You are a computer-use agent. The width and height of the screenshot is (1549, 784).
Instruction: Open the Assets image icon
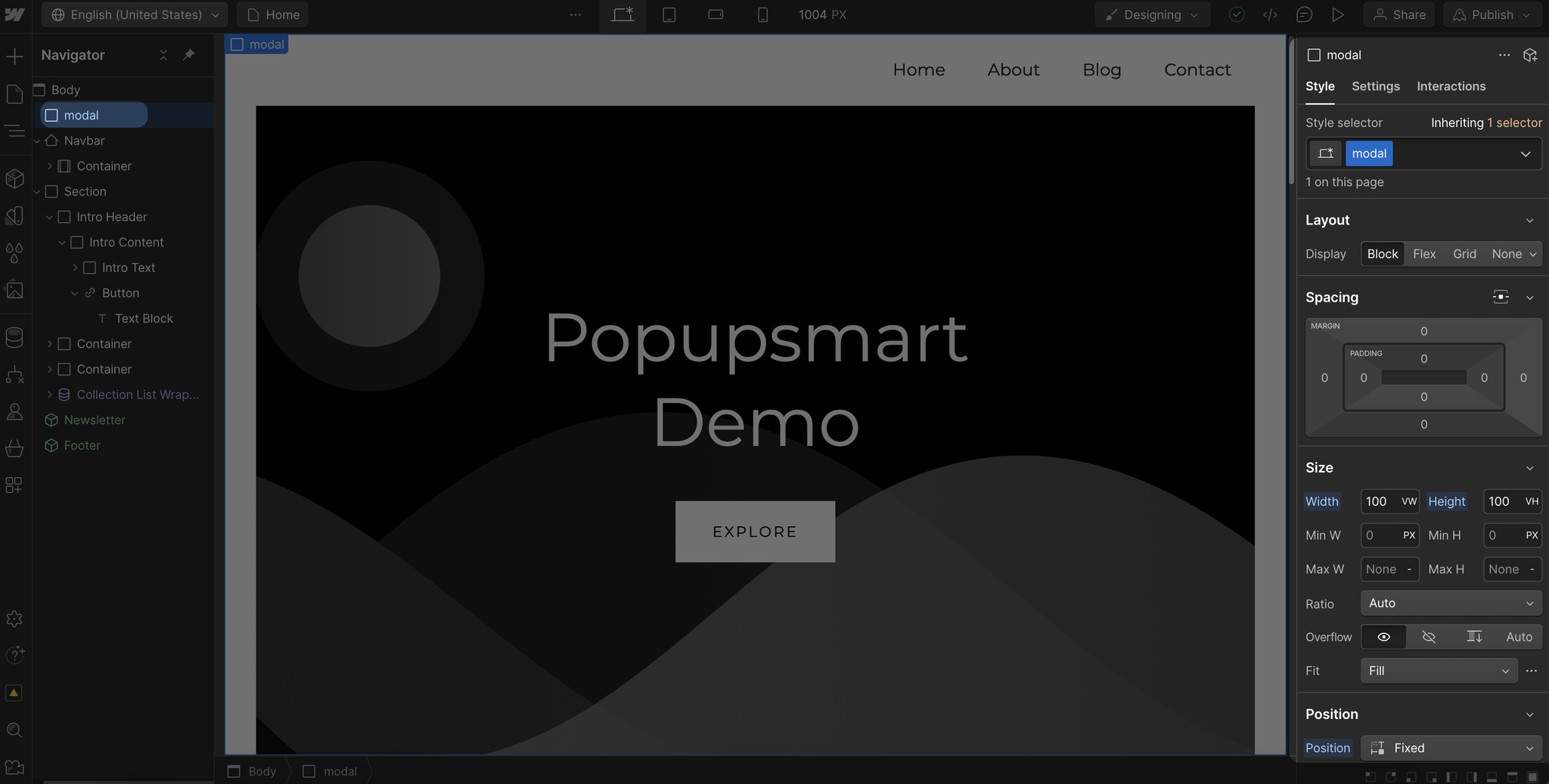pos(14,290)
